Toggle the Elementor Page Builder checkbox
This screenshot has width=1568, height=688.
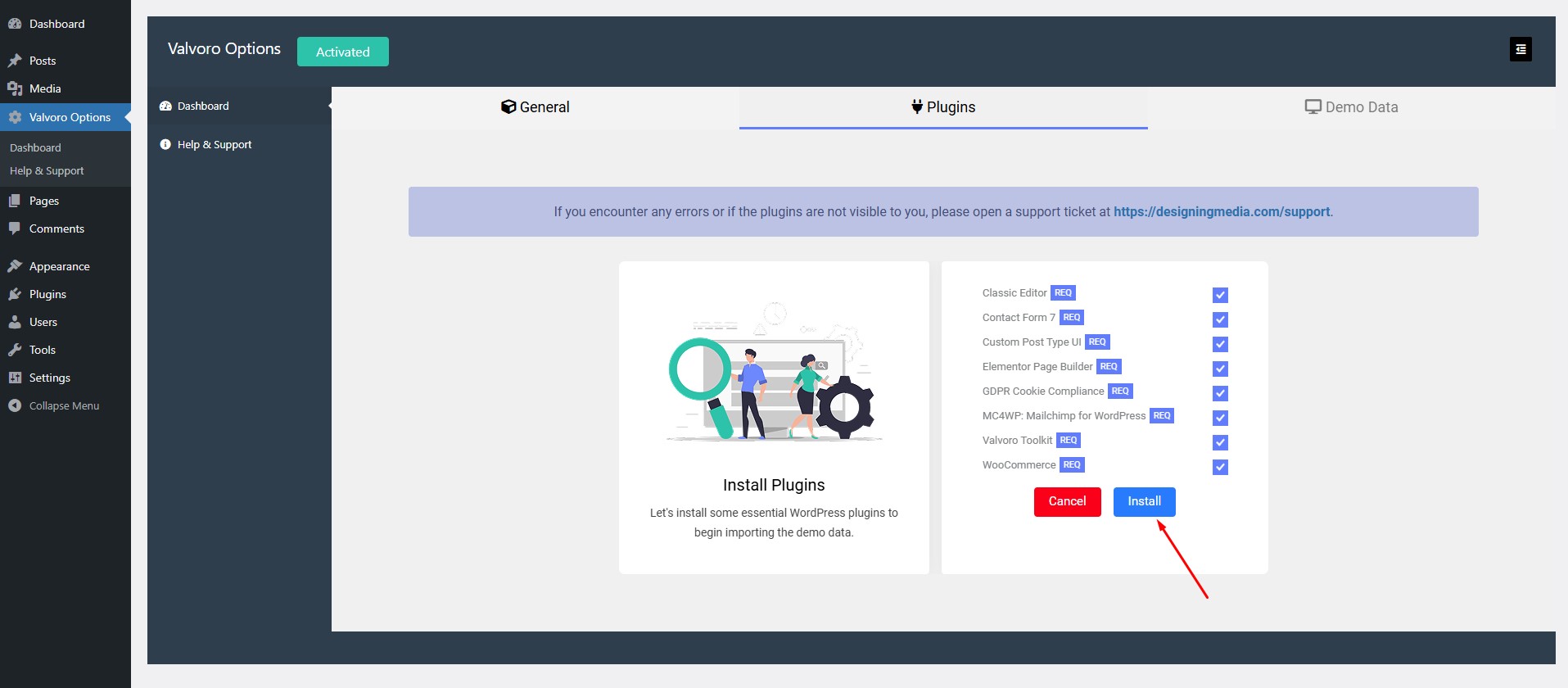pyautogui.click(x=1220, y=369)
